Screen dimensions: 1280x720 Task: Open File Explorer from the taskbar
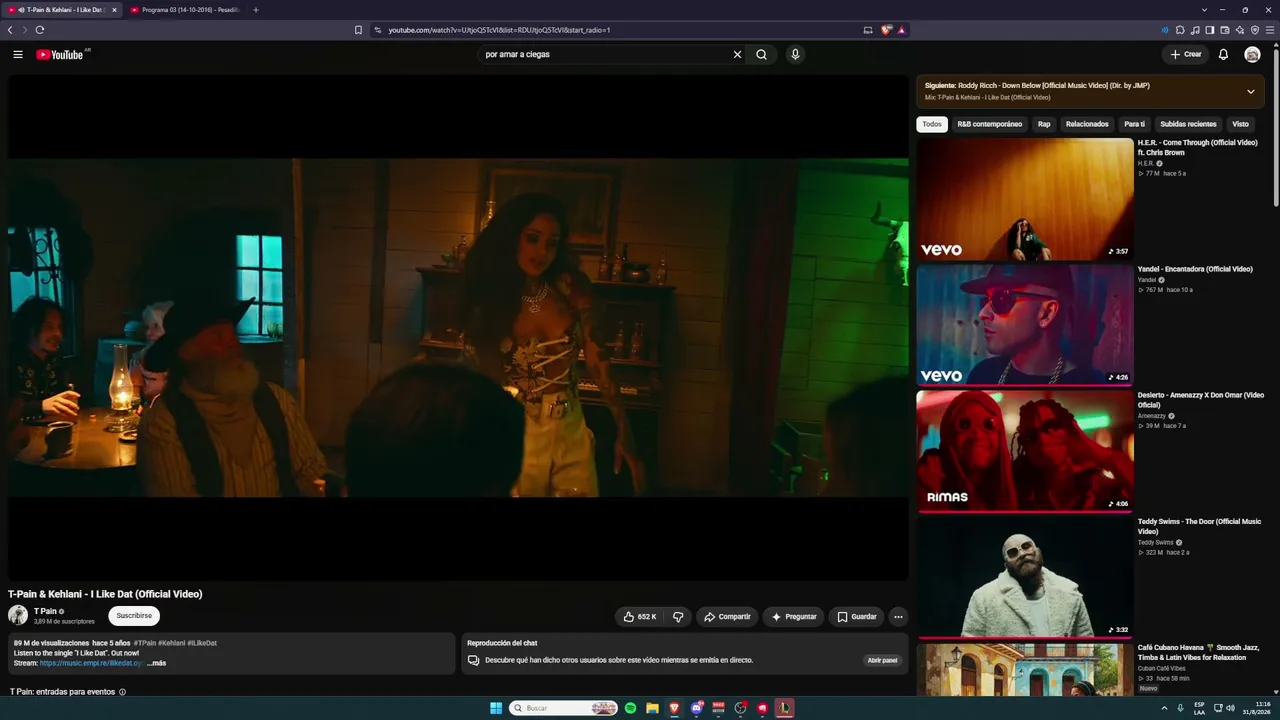click(x=652, y=708)
